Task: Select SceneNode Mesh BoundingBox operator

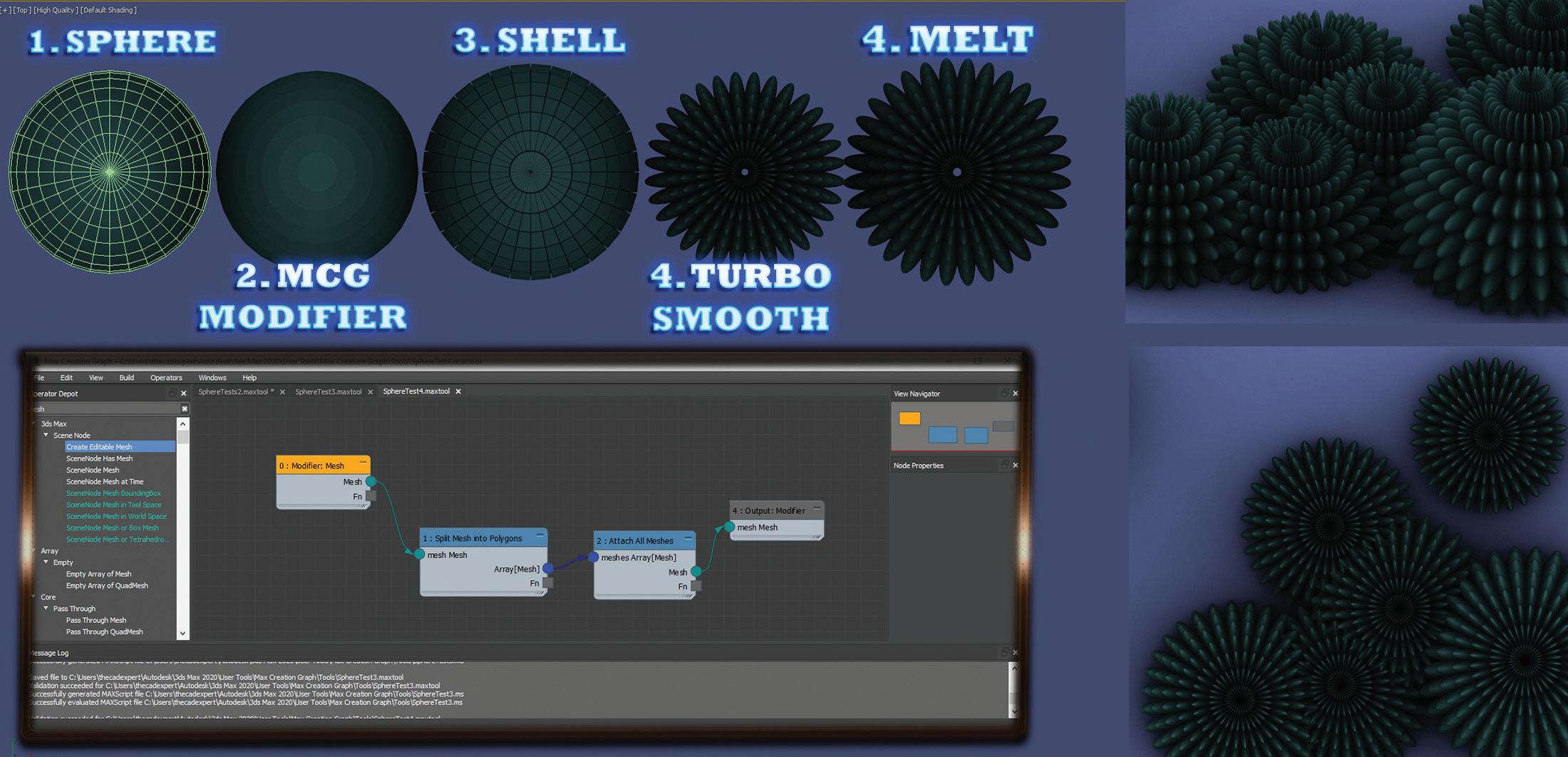Action: 113,493
